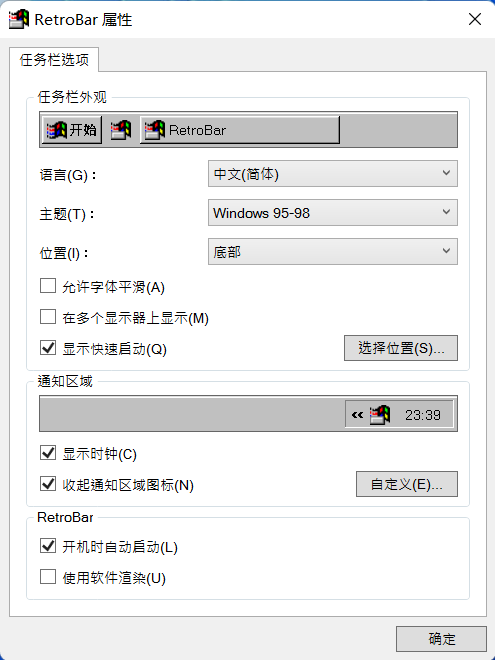
Task: Close the RetroBar properties window
Action: (475, 19)
